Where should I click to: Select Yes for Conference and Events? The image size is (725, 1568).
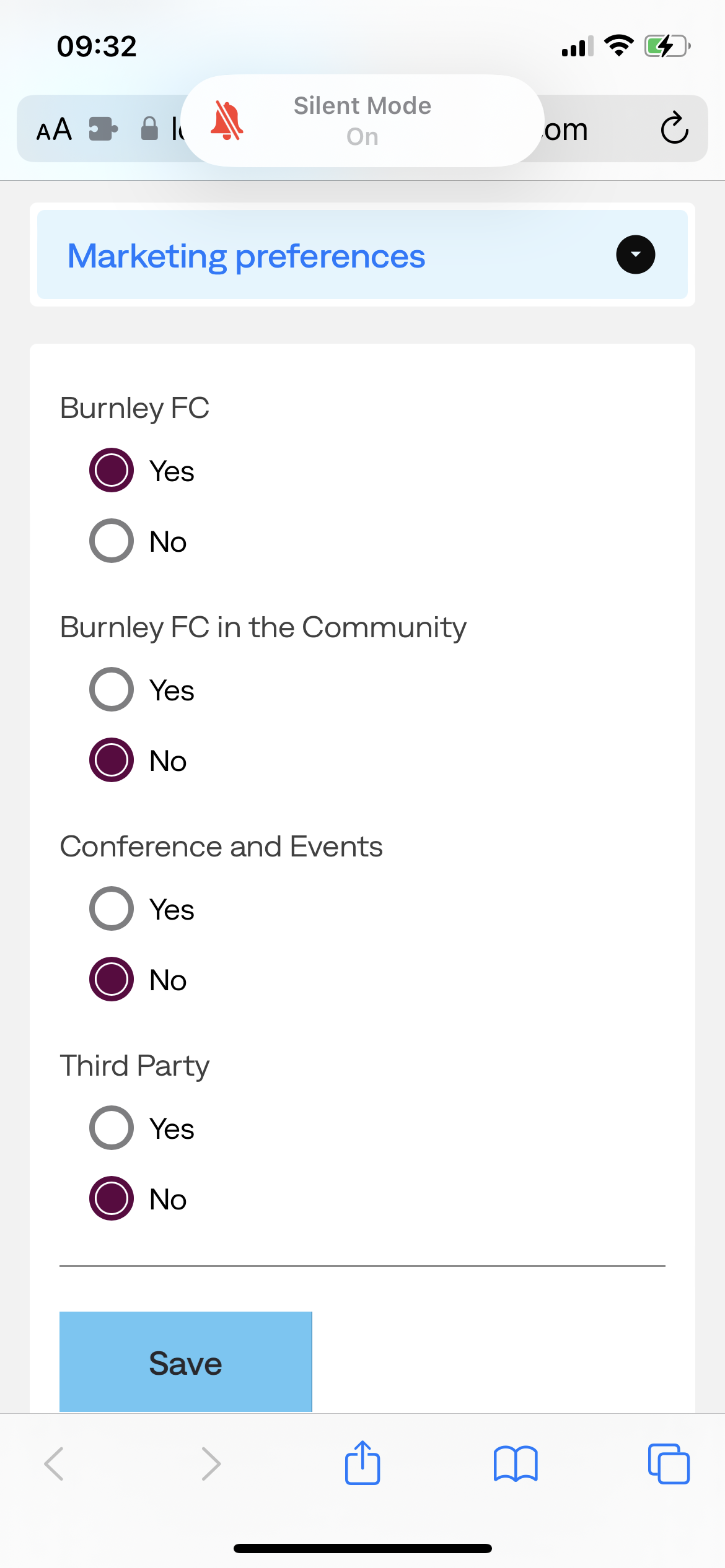(112, 908)
